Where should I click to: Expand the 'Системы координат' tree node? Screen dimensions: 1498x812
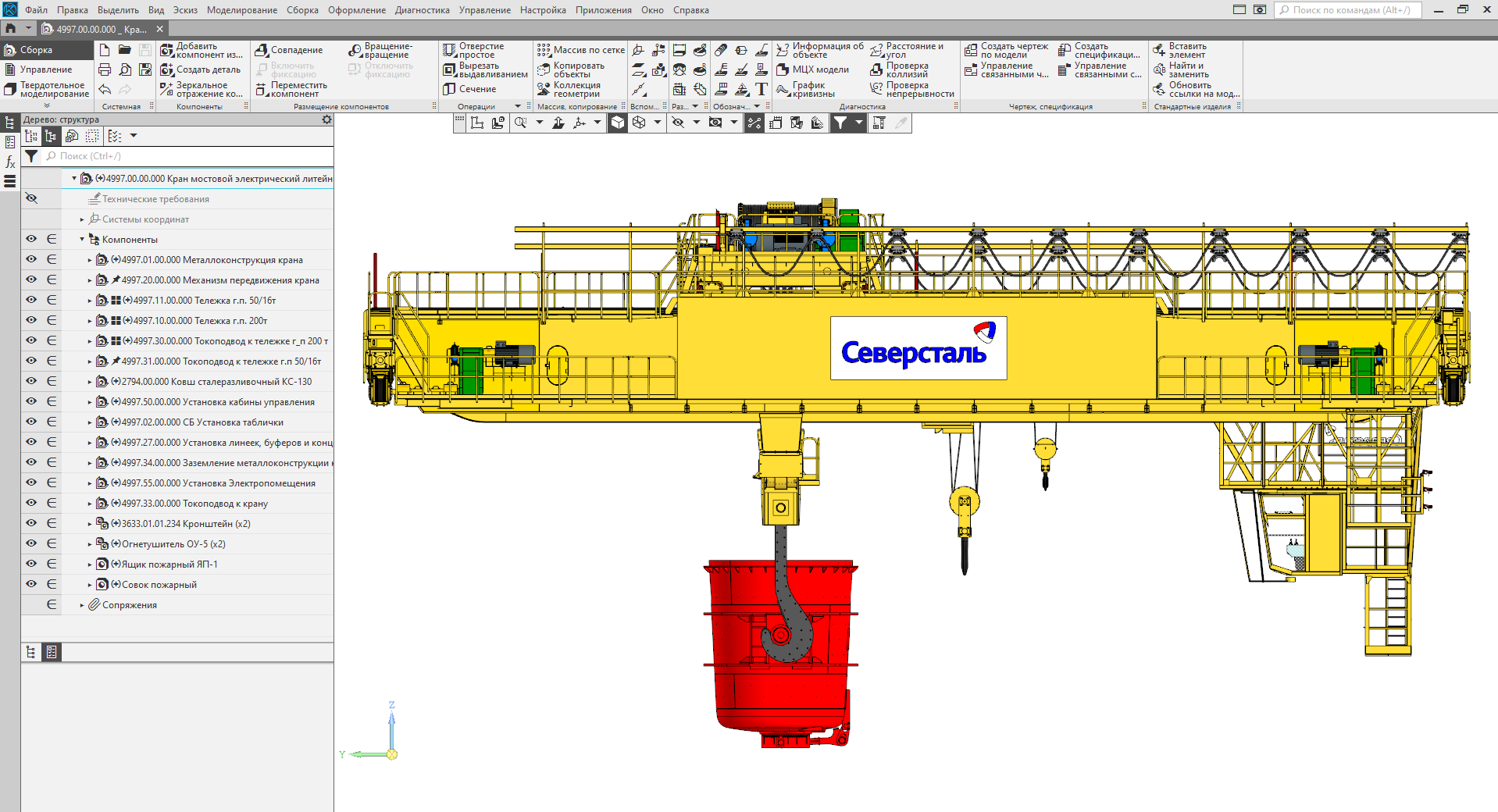[82, 219]
